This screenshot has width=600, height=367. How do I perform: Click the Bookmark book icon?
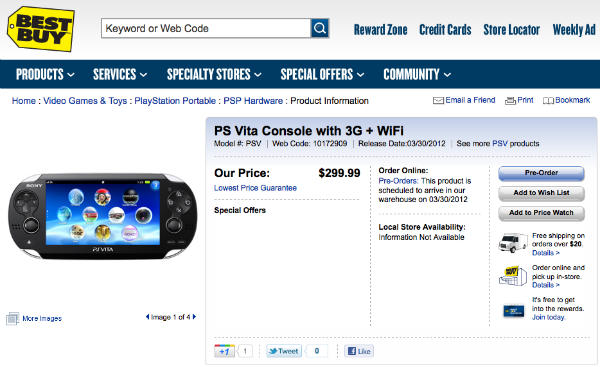point(548,101)
